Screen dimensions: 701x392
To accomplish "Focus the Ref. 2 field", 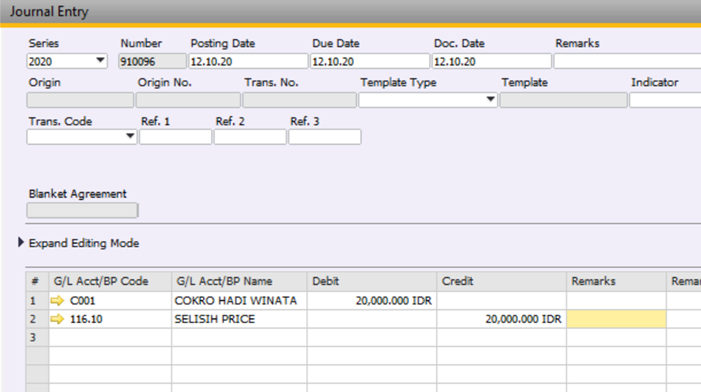I will coord(250,137).
